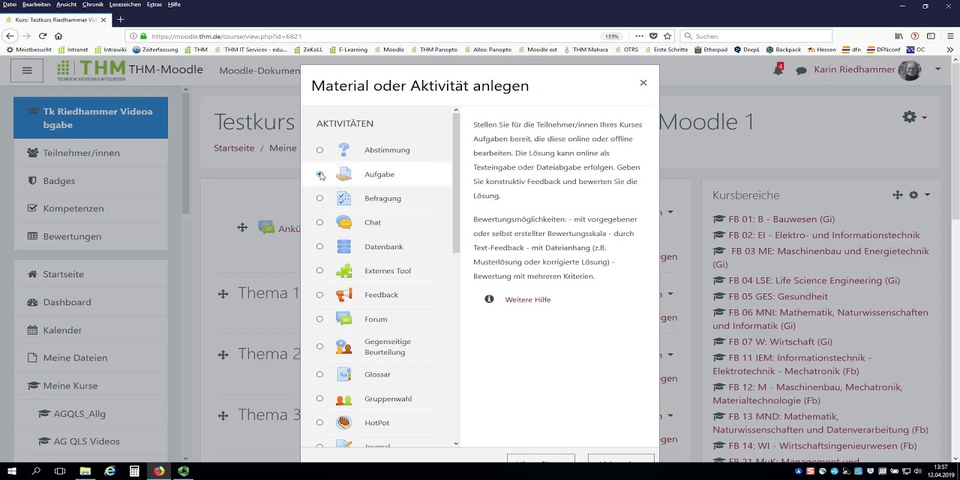Screen dimensions: 960x480
Task: Click the Aufgabe hand-with-paper icon
Action: 343,174
